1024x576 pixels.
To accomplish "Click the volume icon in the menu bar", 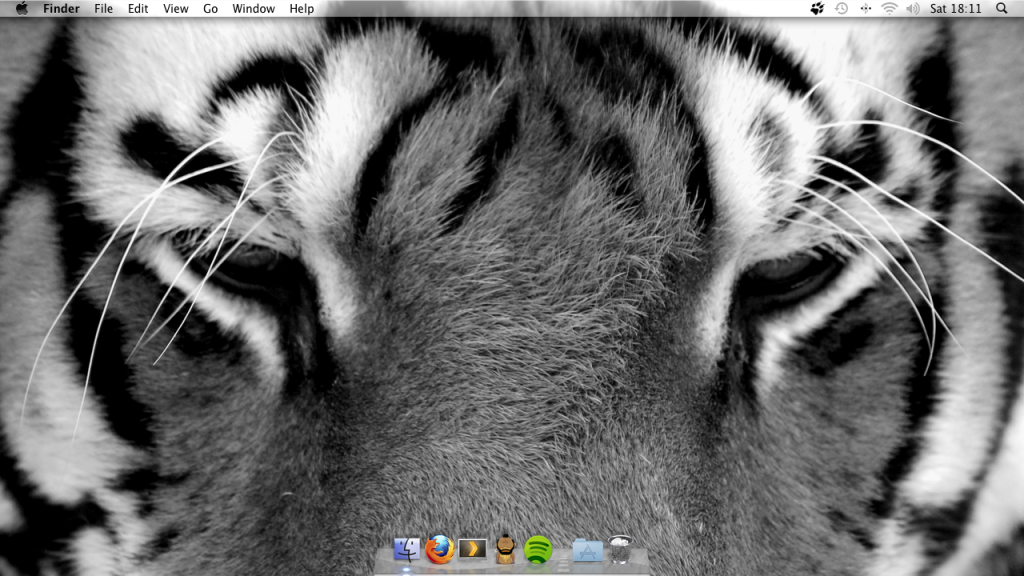I will coord(912,8).
